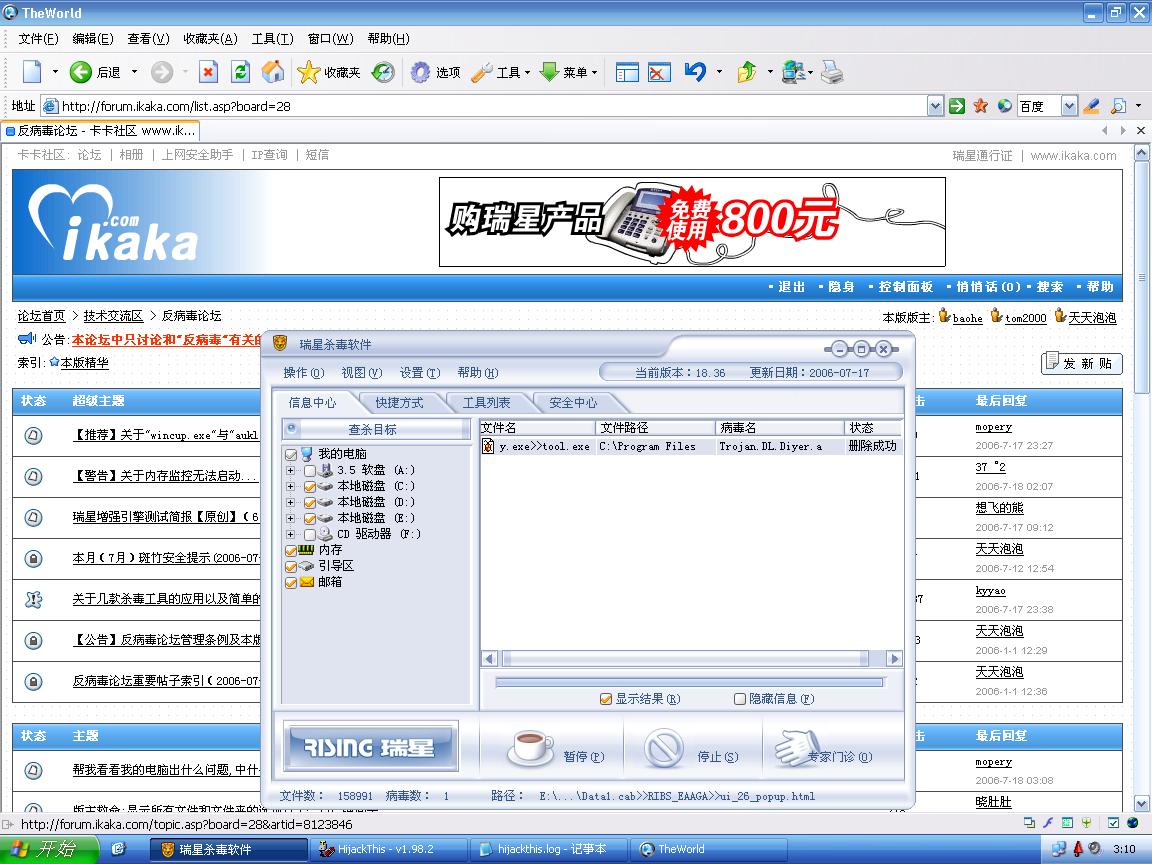Switch to the 快捷方式 tab

click(x=399, y=403)
